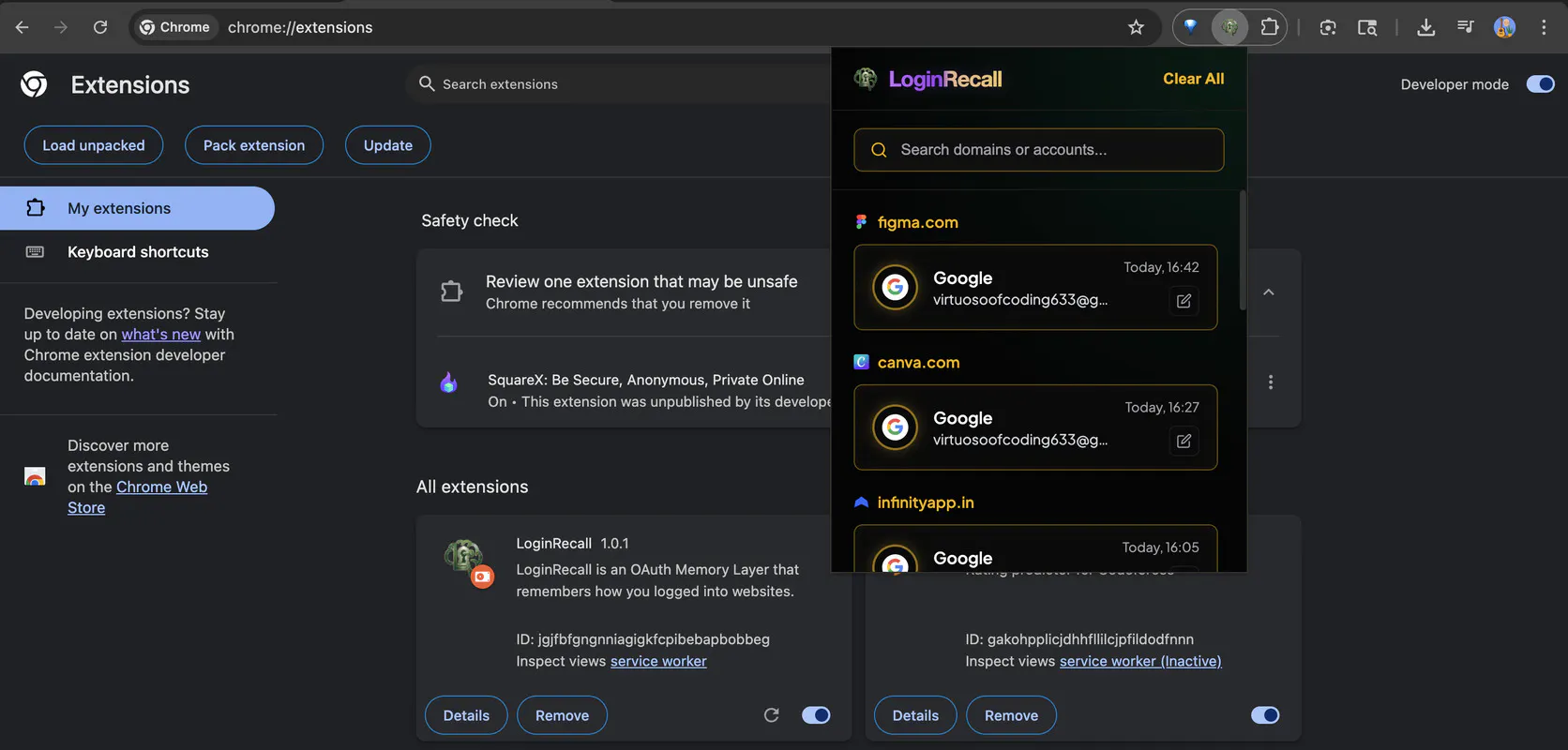Click Clear All in LoginRecall popup
1568x750 pixels.
click(1194, 79)
